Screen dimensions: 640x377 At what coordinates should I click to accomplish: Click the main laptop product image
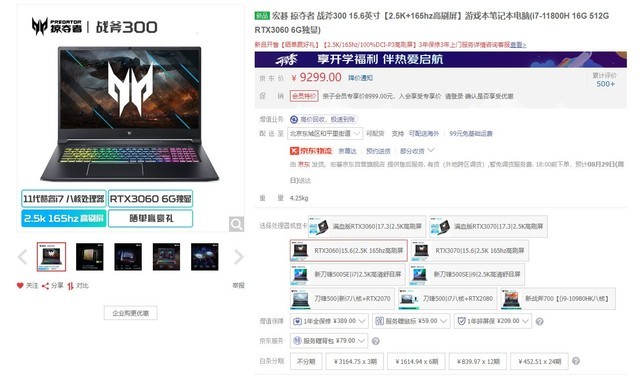tap(130, 113)
